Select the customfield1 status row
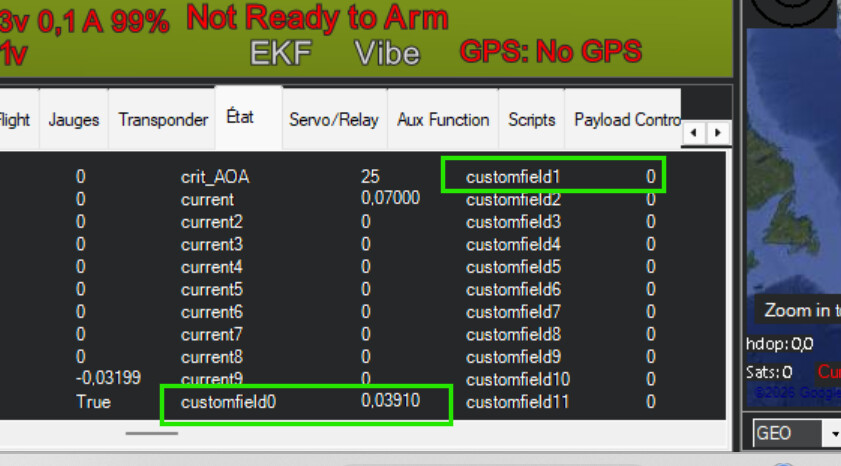The height and width of the screenshot is (466, 841). [554, 175]
